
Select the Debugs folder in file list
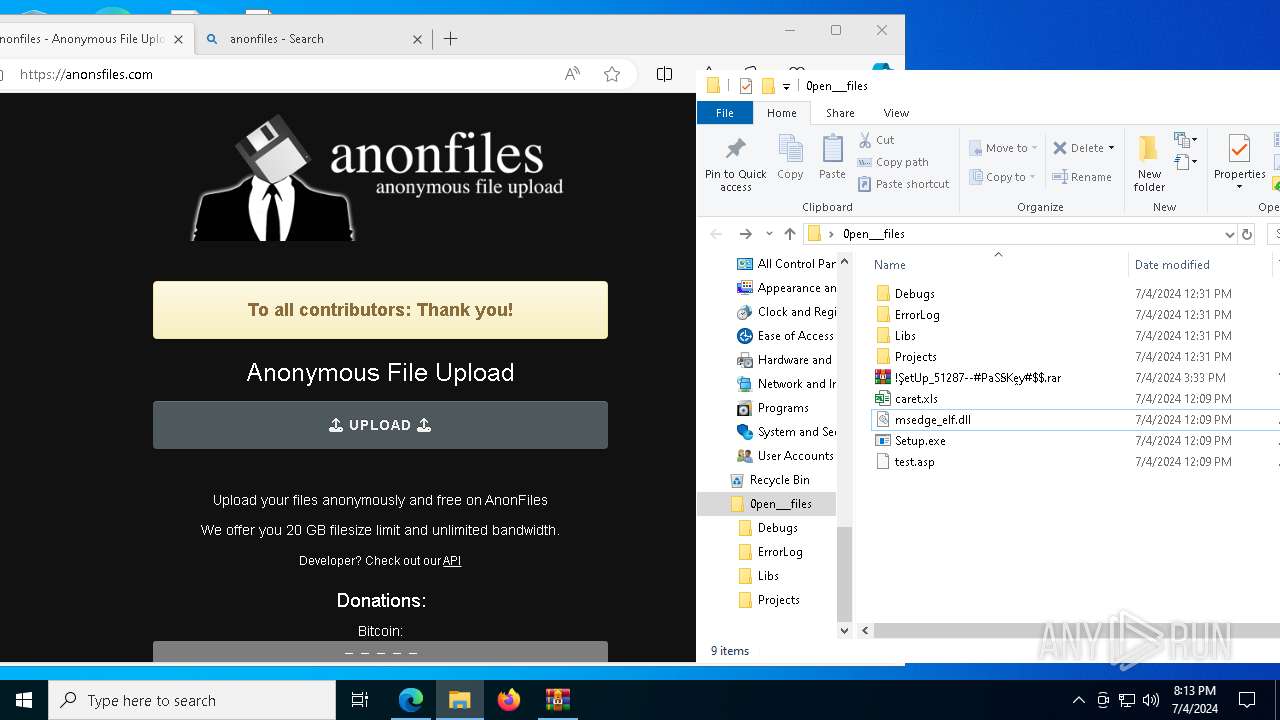click(914, 294)
